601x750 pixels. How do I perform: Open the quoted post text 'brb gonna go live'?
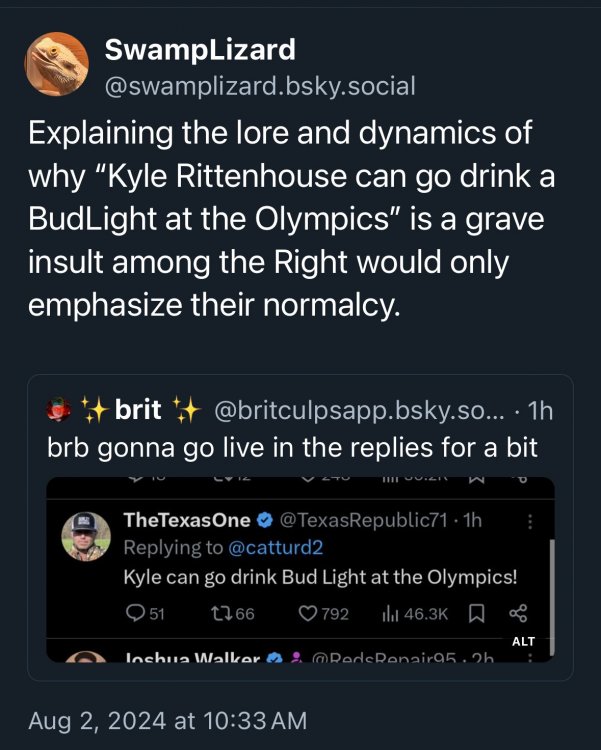point(292,447)
